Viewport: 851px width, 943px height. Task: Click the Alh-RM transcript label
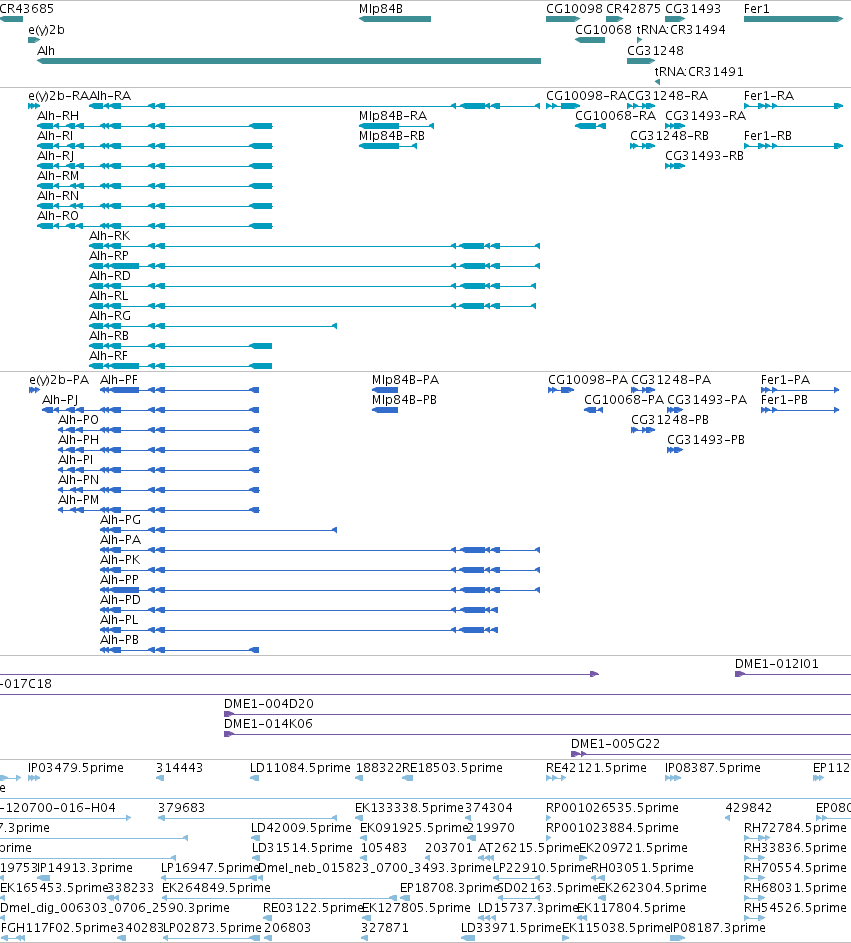click(x=58, y=176)
